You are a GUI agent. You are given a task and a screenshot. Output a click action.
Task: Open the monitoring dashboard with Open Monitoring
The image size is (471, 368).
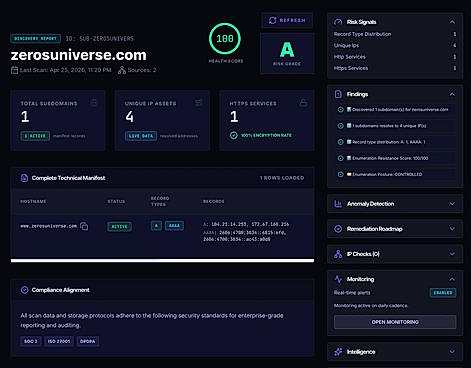point(395,322)
